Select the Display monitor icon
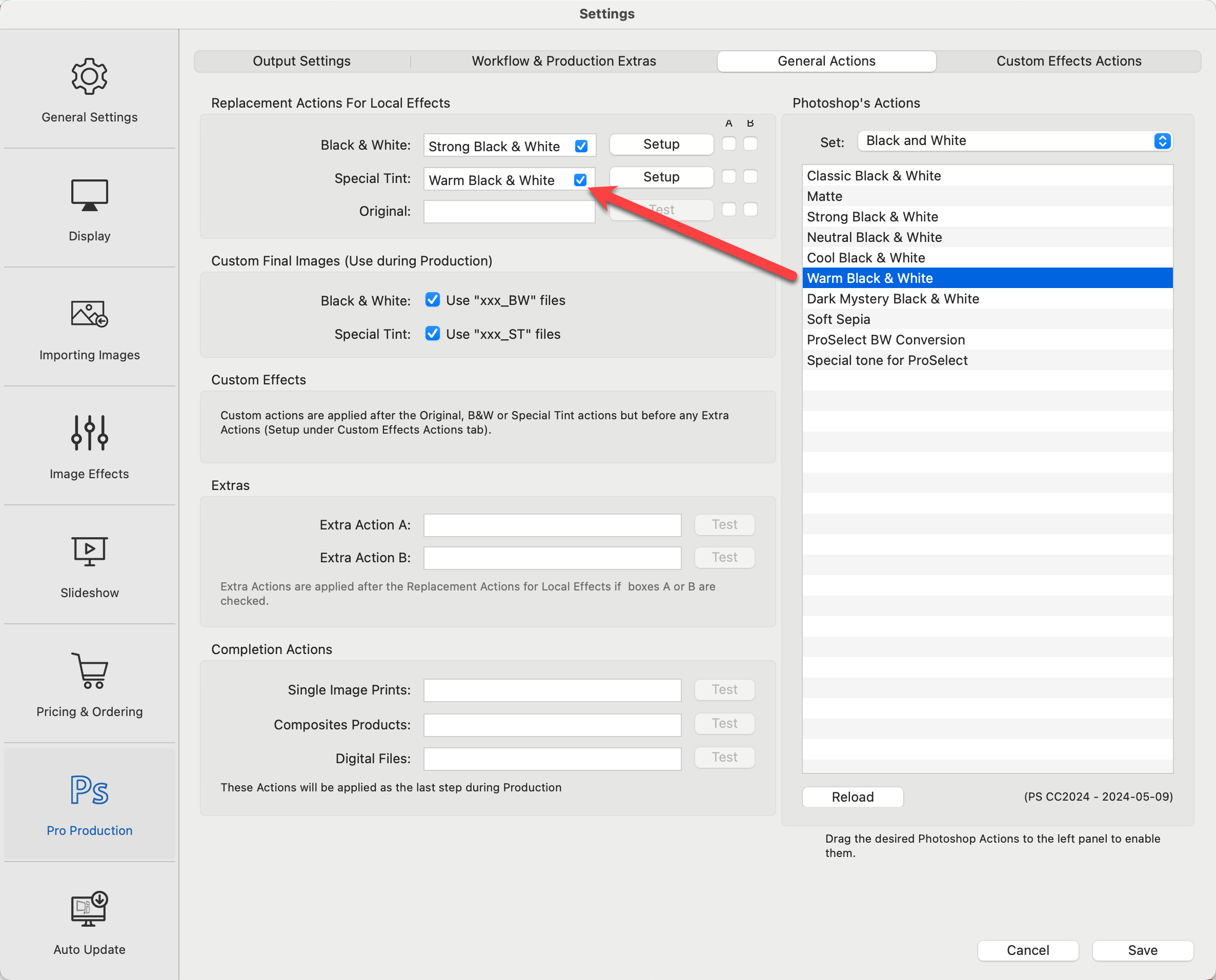Viewport: 1216px width, 980px height. click(89, 195)
